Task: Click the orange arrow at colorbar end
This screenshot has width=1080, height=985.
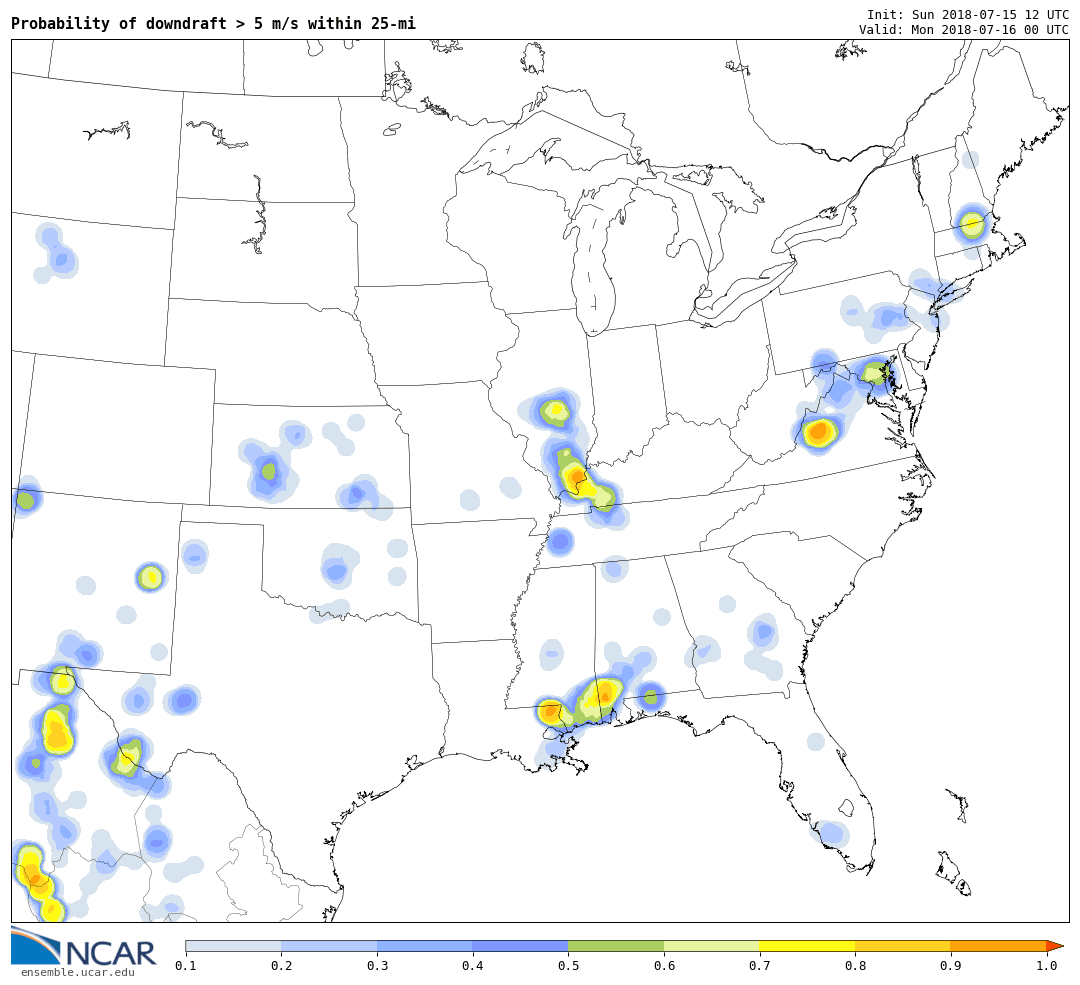Action: pyautogui.click(x=1054, y=945)
